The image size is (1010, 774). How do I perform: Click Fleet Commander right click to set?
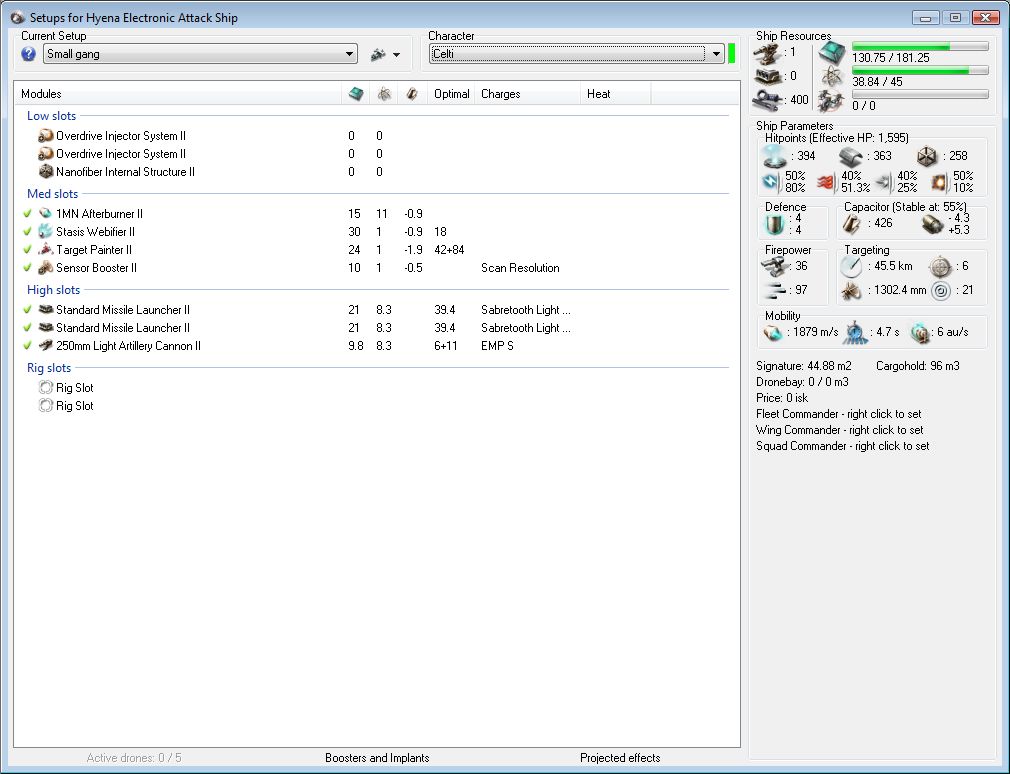click(839, 414)
